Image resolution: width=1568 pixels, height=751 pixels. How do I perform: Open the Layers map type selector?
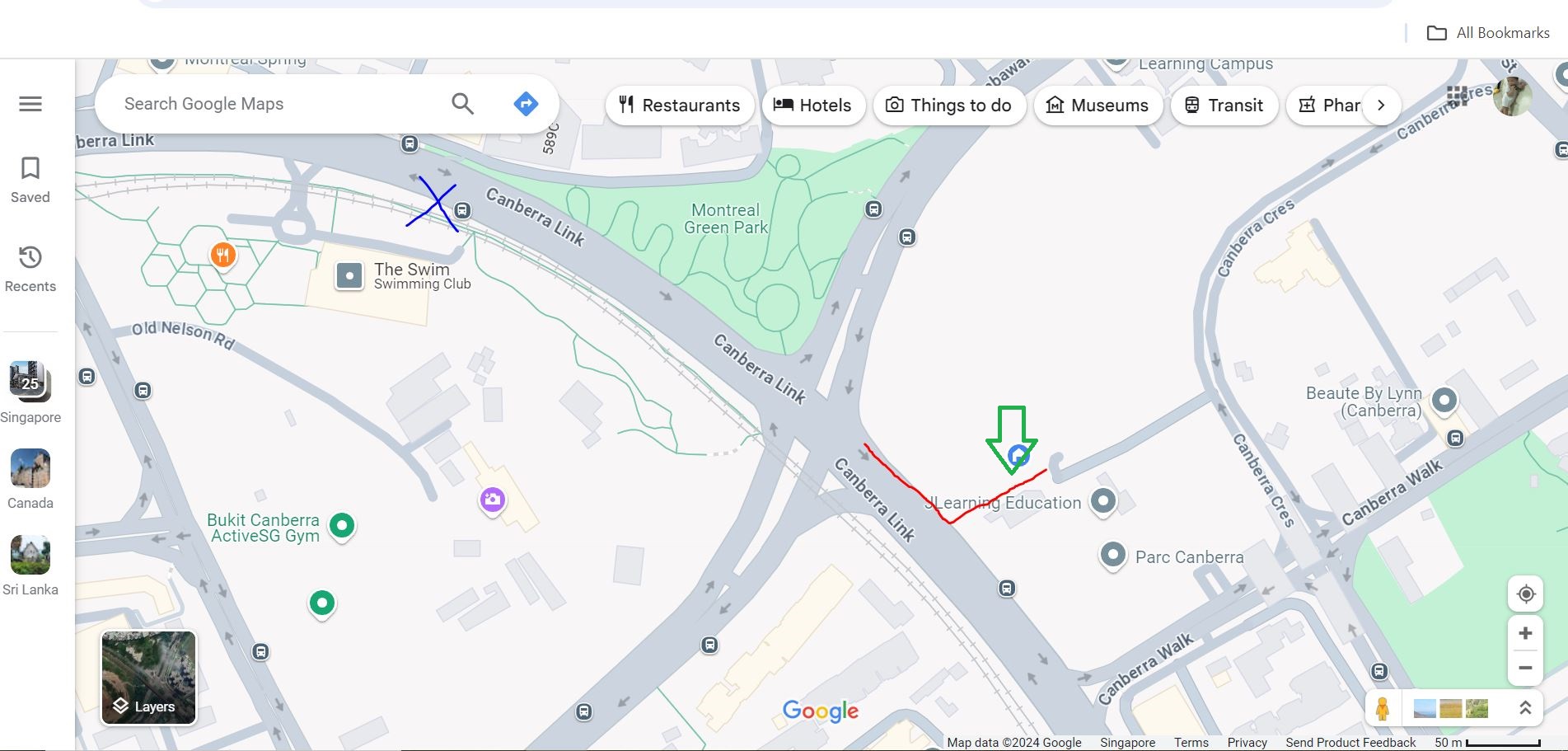coord(148,678)
